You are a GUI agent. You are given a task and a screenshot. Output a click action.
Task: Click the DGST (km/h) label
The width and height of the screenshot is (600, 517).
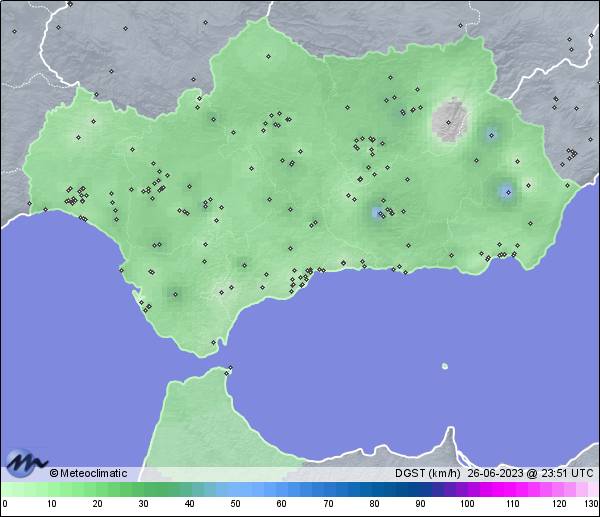[x=428, y=474]
